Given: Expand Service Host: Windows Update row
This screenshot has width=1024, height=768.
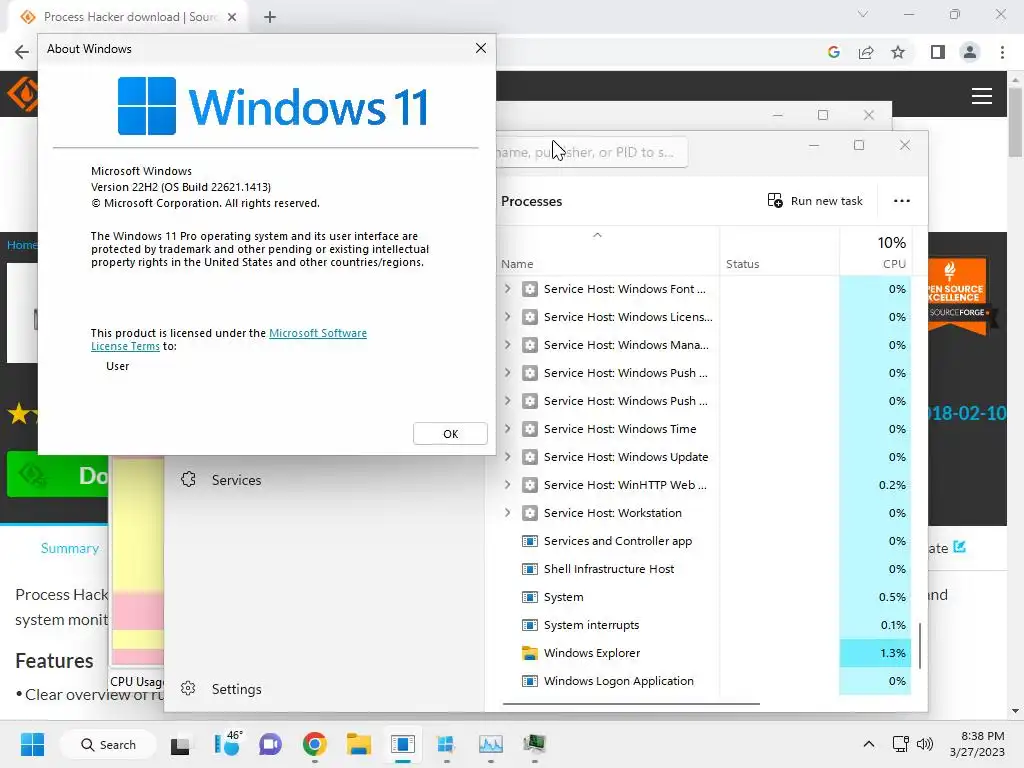Looking at the screenshot, I should point(507,457).
